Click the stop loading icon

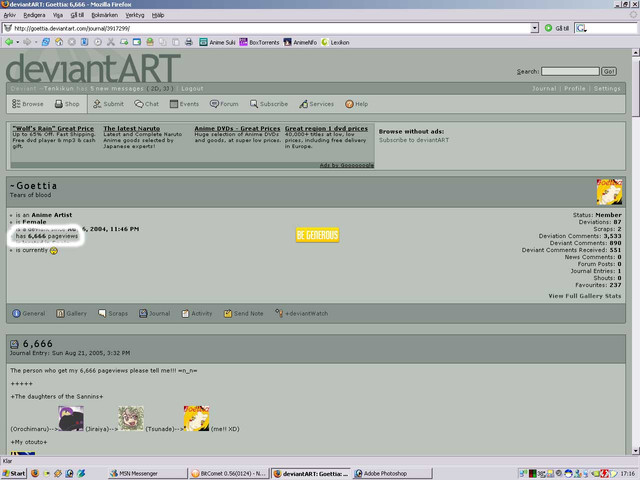(x=72, y=42)
